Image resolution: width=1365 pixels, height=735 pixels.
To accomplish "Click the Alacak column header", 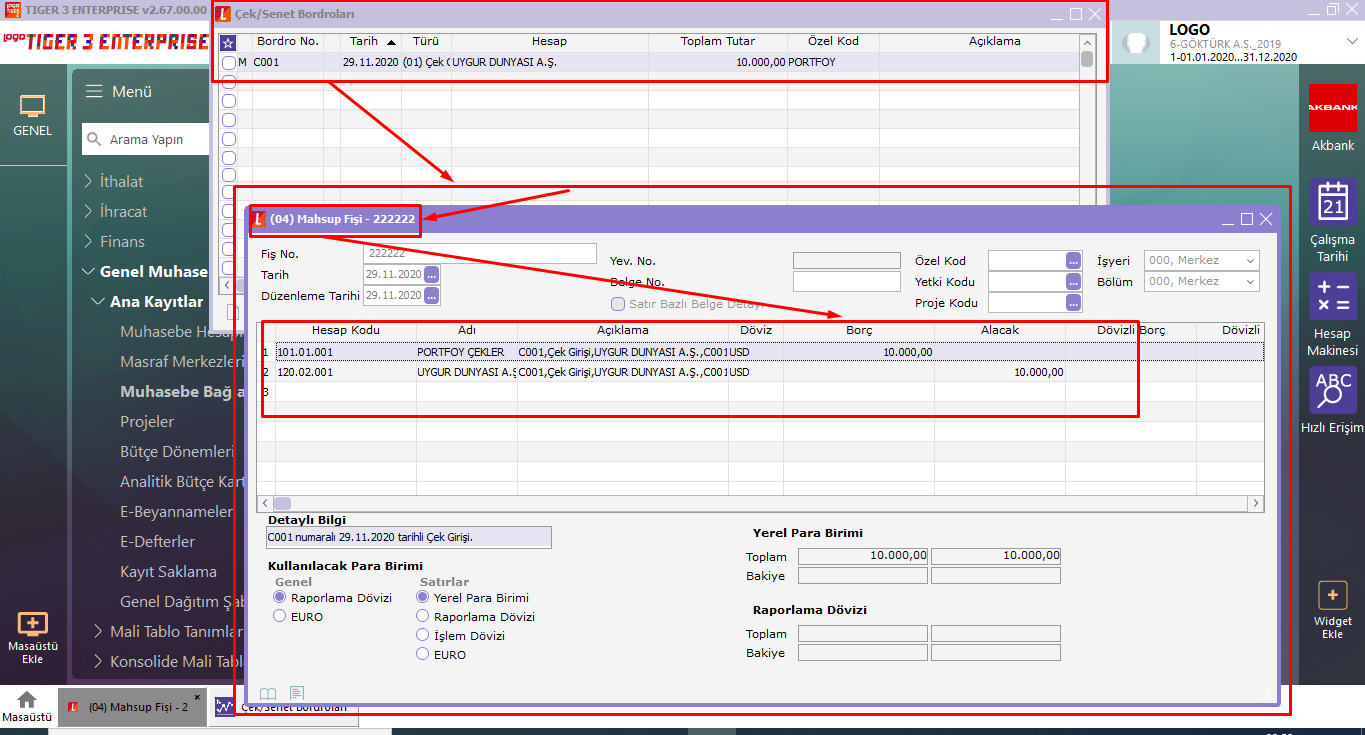I will pyautogui.click(x=1000, y=330).
